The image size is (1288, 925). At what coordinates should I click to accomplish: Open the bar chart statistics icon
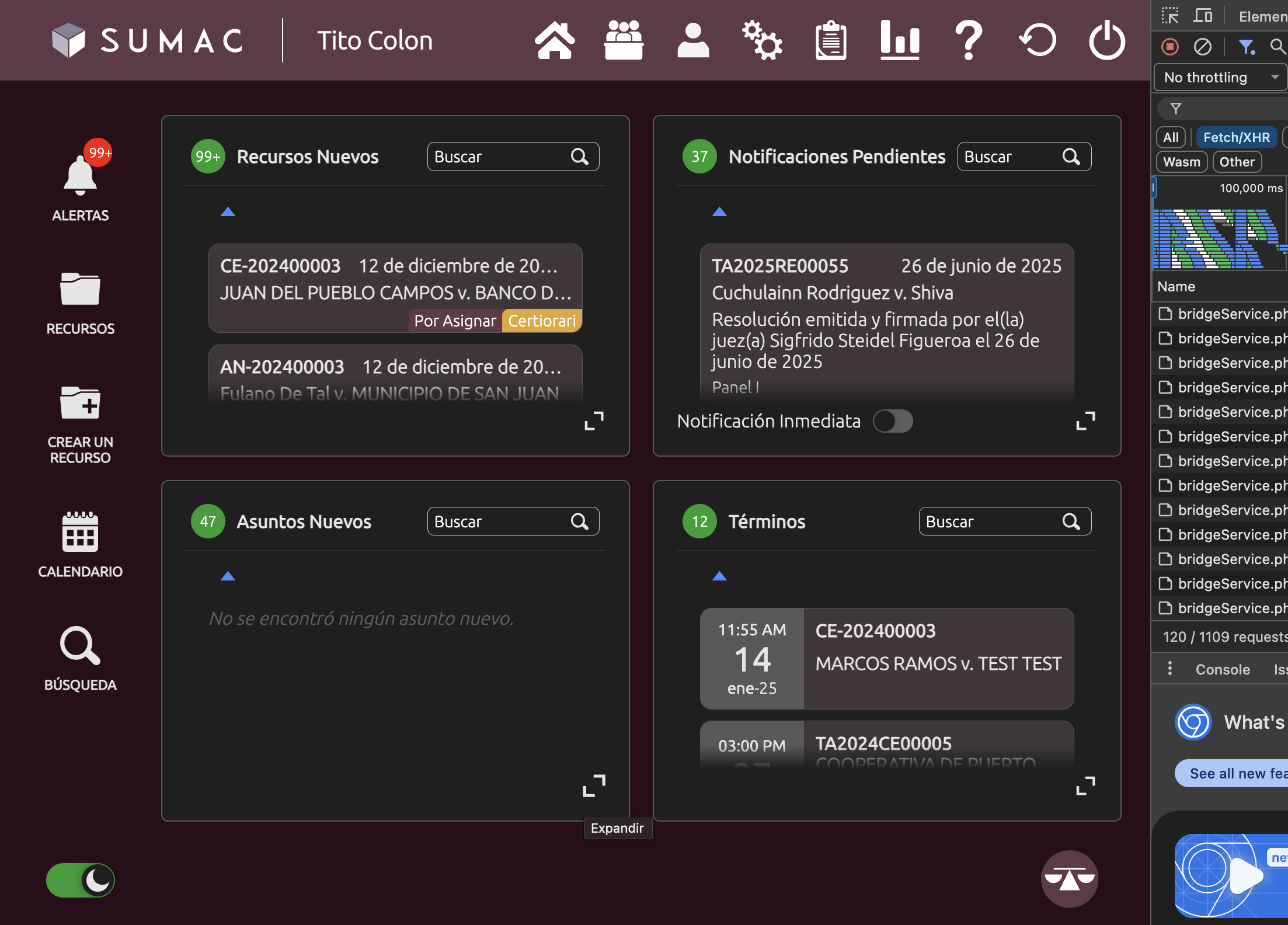[x=899, y=40]
